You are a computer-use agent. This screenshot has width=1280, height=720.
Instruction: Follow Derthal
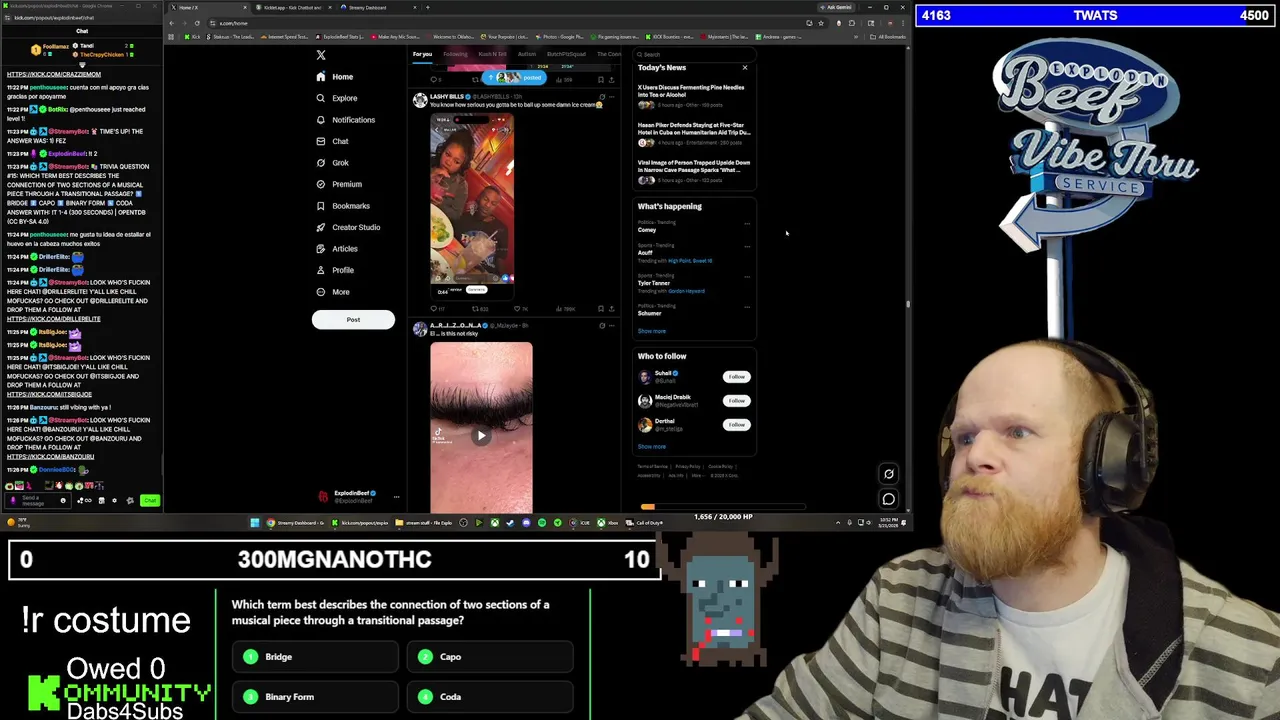pos(736,425)
